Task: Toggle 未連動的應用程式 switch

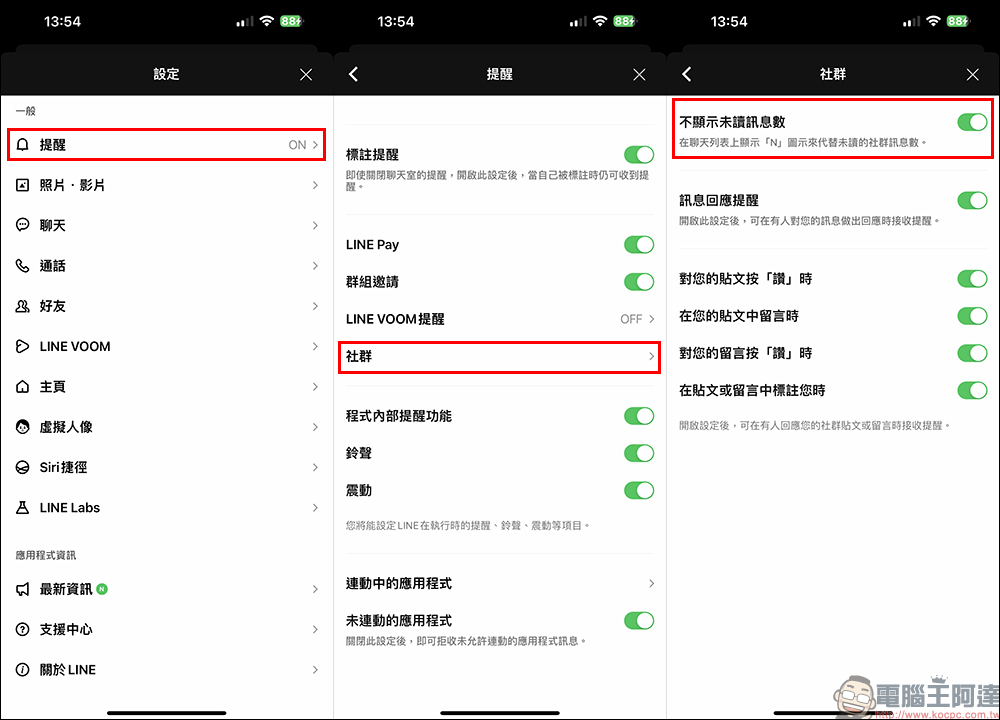Action: [x=639, y=621]
